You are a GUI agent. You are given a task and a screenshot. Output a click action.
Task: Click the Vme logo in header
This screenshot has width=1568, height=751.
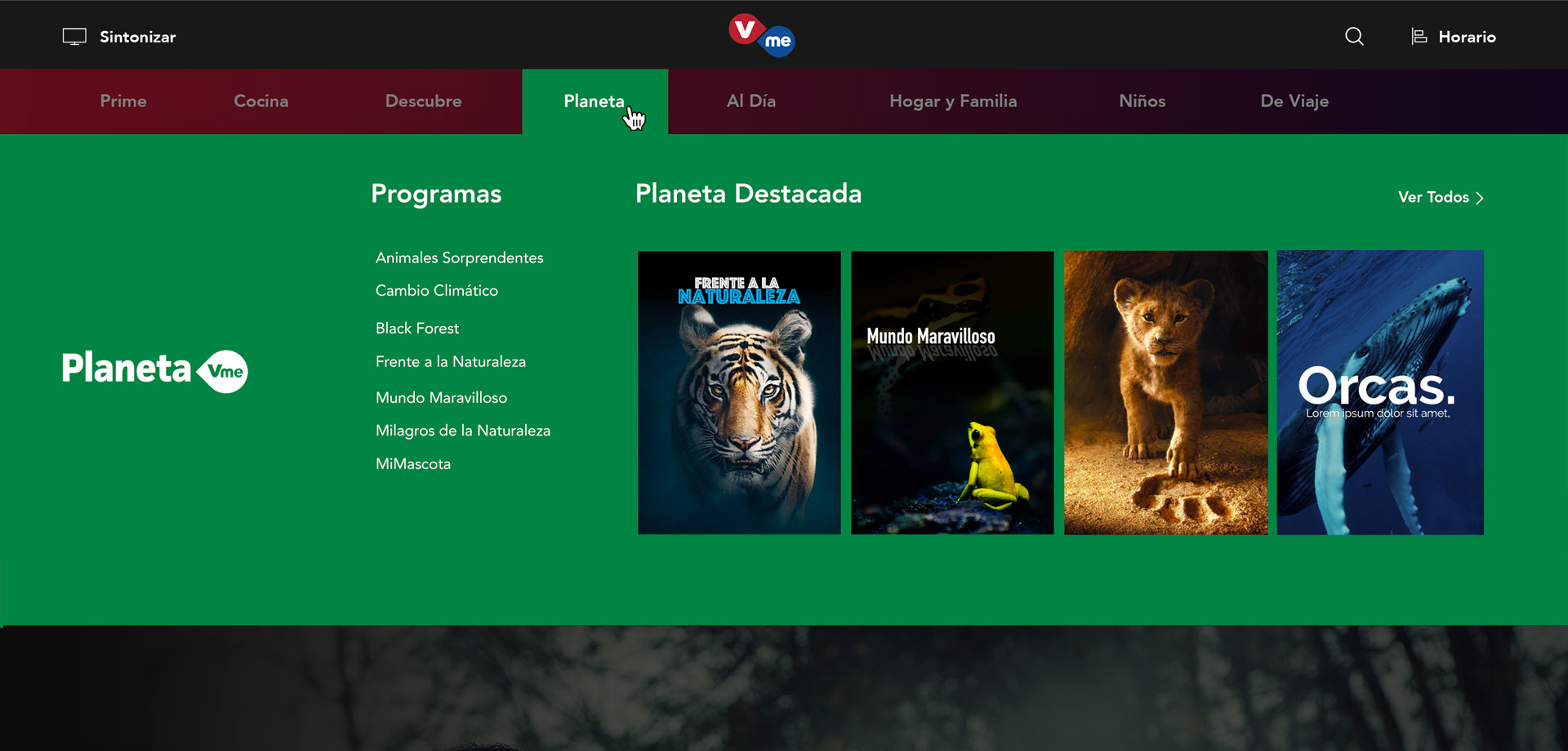point(761,35)
